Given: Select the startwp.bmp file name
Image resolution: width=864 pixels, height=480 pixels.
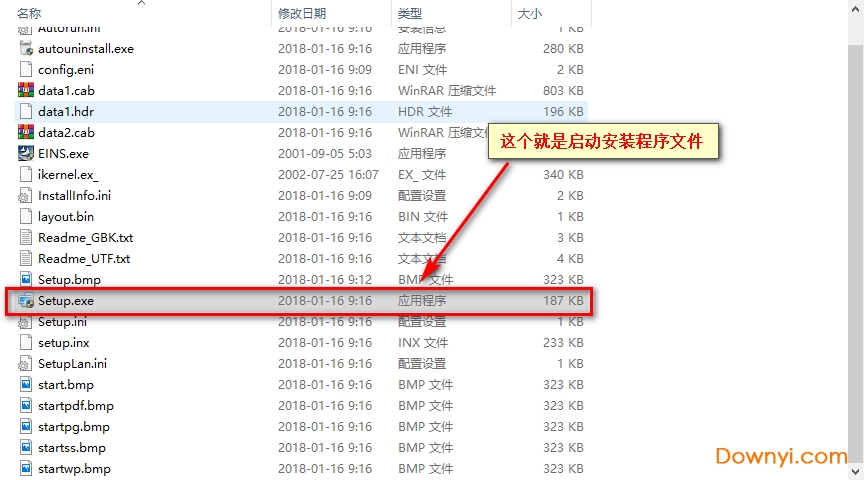Looking at the screenshot, I should [74, 468].
